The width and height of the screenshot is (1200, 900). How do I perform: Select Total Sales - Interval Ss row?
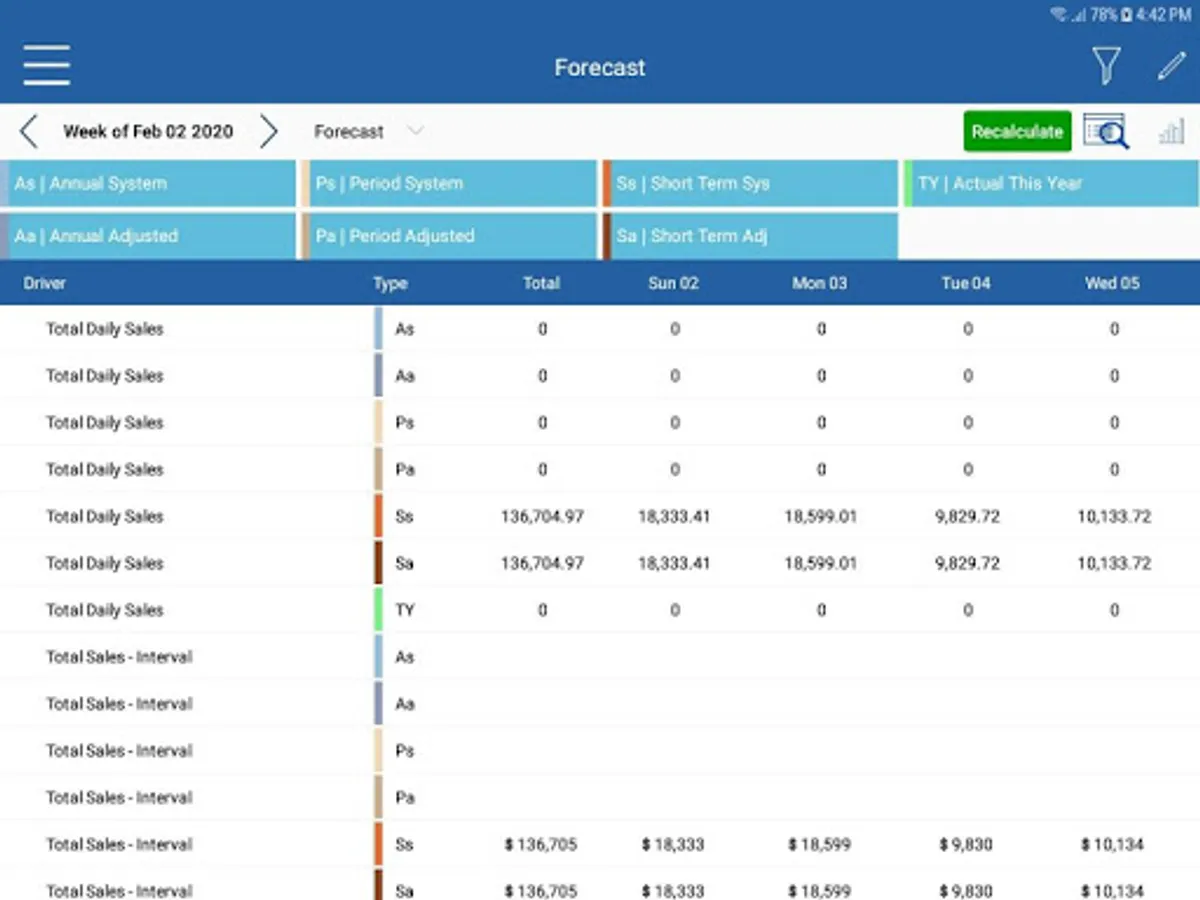pos(600,845)
